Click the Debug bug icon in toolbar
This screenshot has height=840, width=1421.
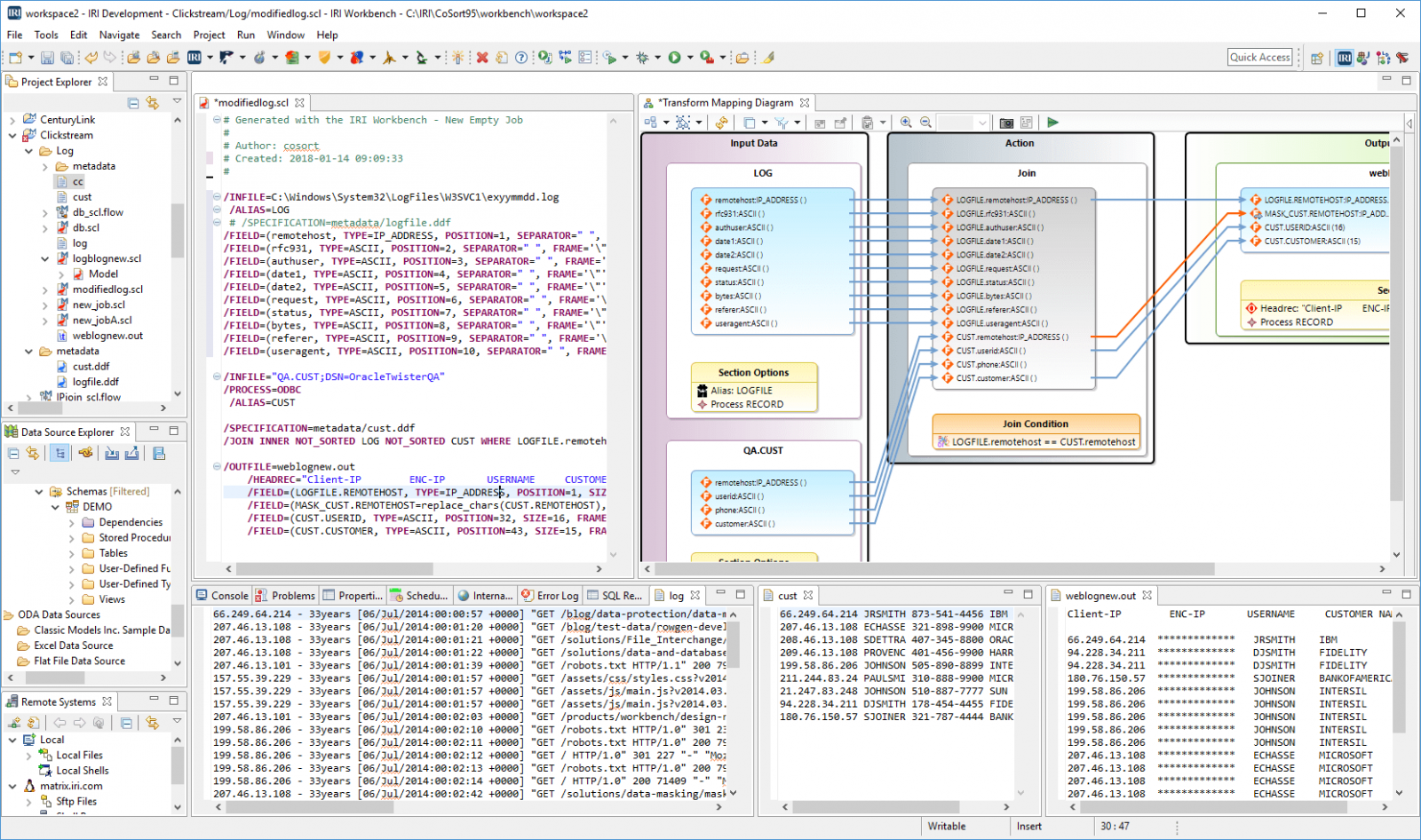coord(642,58)
